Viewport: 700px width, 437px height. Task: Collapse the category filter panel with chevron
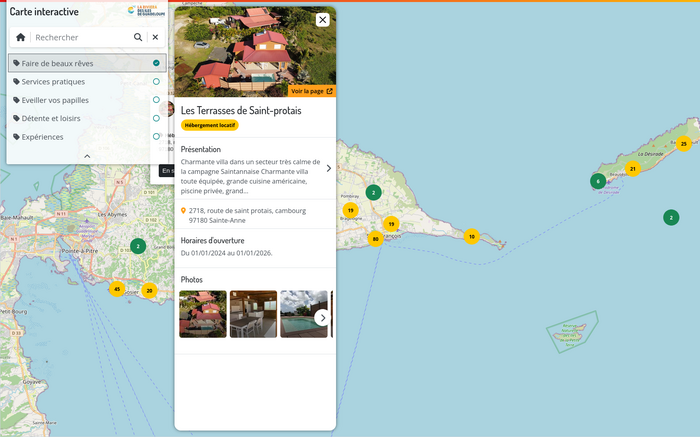[x=87, y=156]
